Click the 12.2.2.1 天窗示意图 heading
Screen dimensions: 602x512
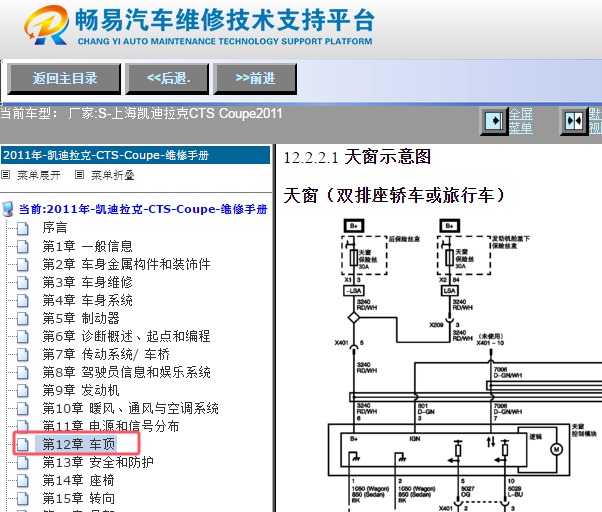(357, 157)
